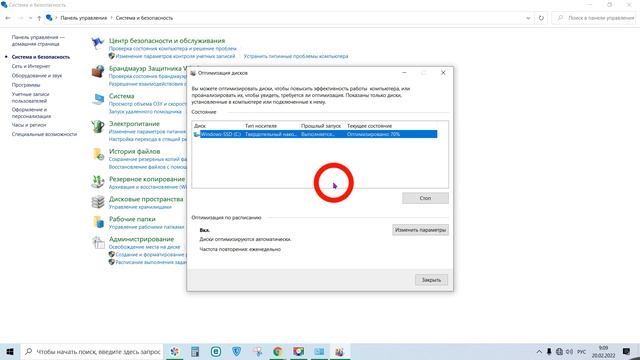This screenshot has width=640, height=360.
Task: Click the История файлов folder icon
Action: pos(98,154)
